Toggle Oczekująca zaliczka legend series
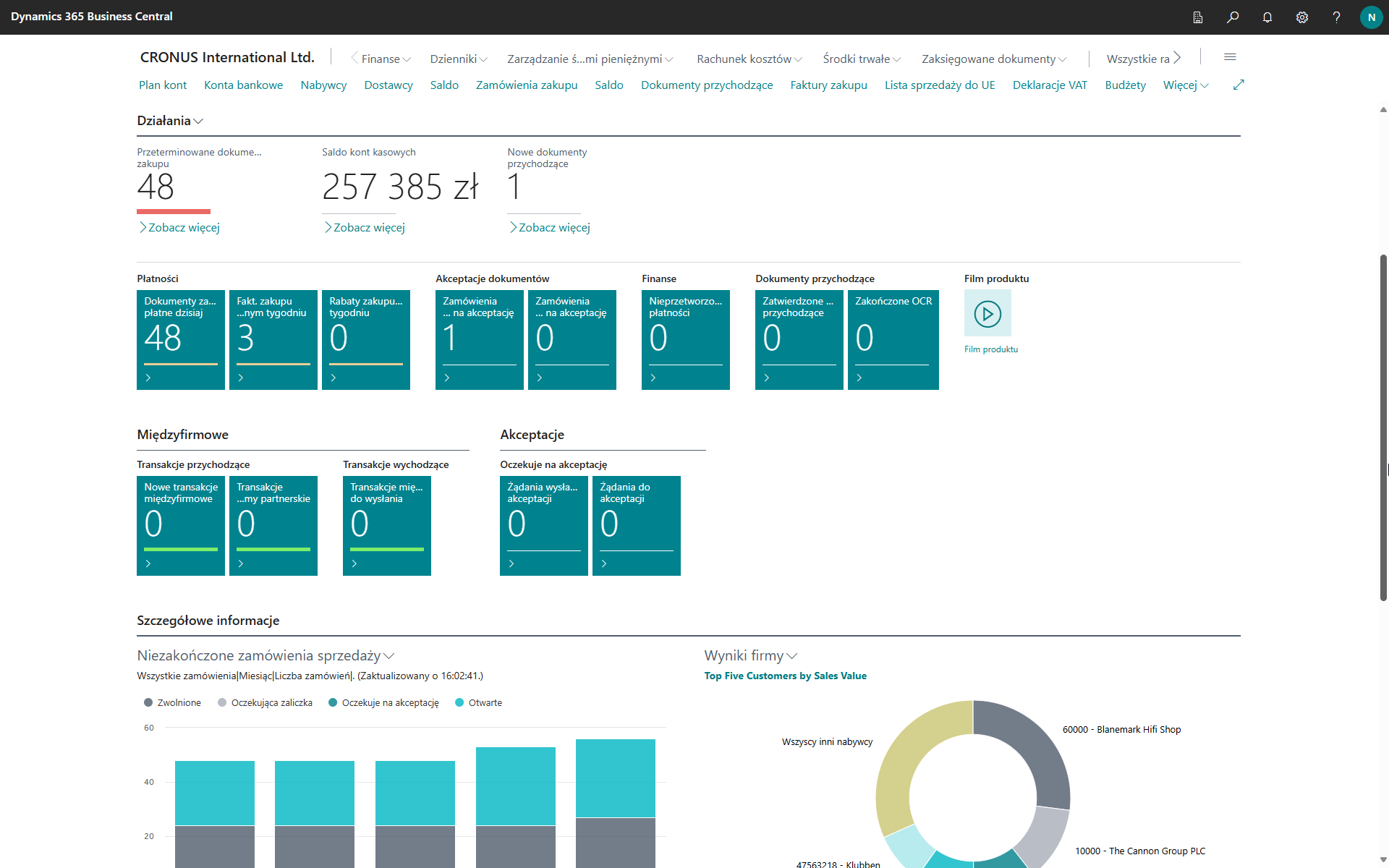This screenshot has width=1389, height=868. pos(265,702)
